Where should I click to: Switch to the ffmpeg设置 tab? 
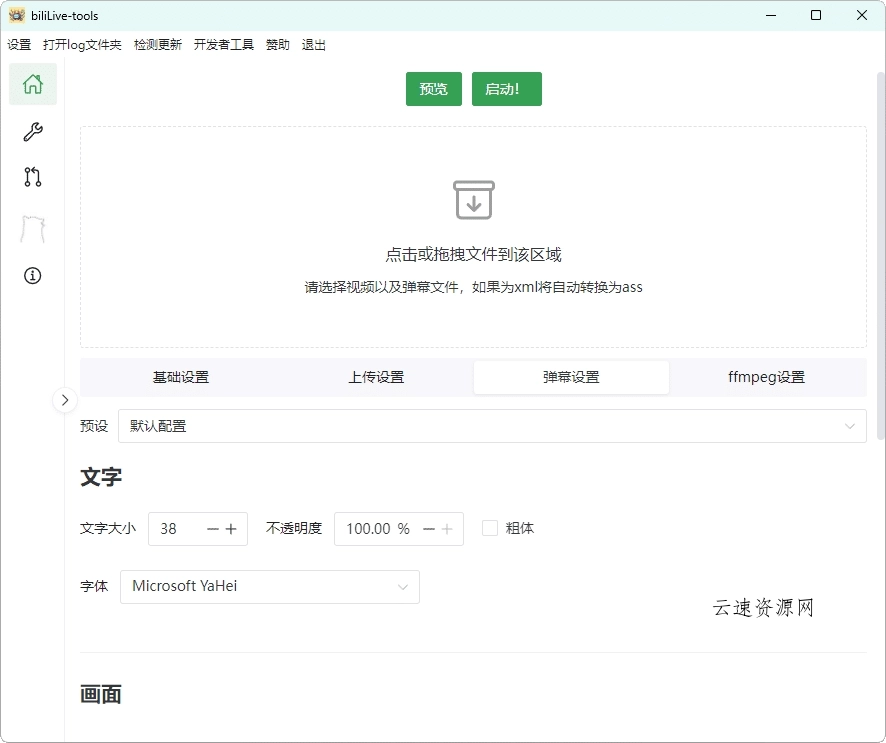click(766, 377)
